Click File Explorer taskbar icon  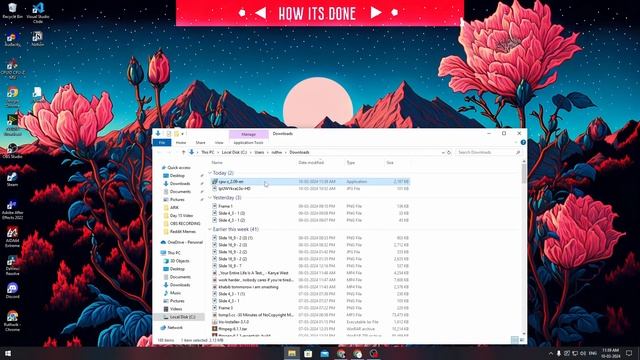pos(292,353)
